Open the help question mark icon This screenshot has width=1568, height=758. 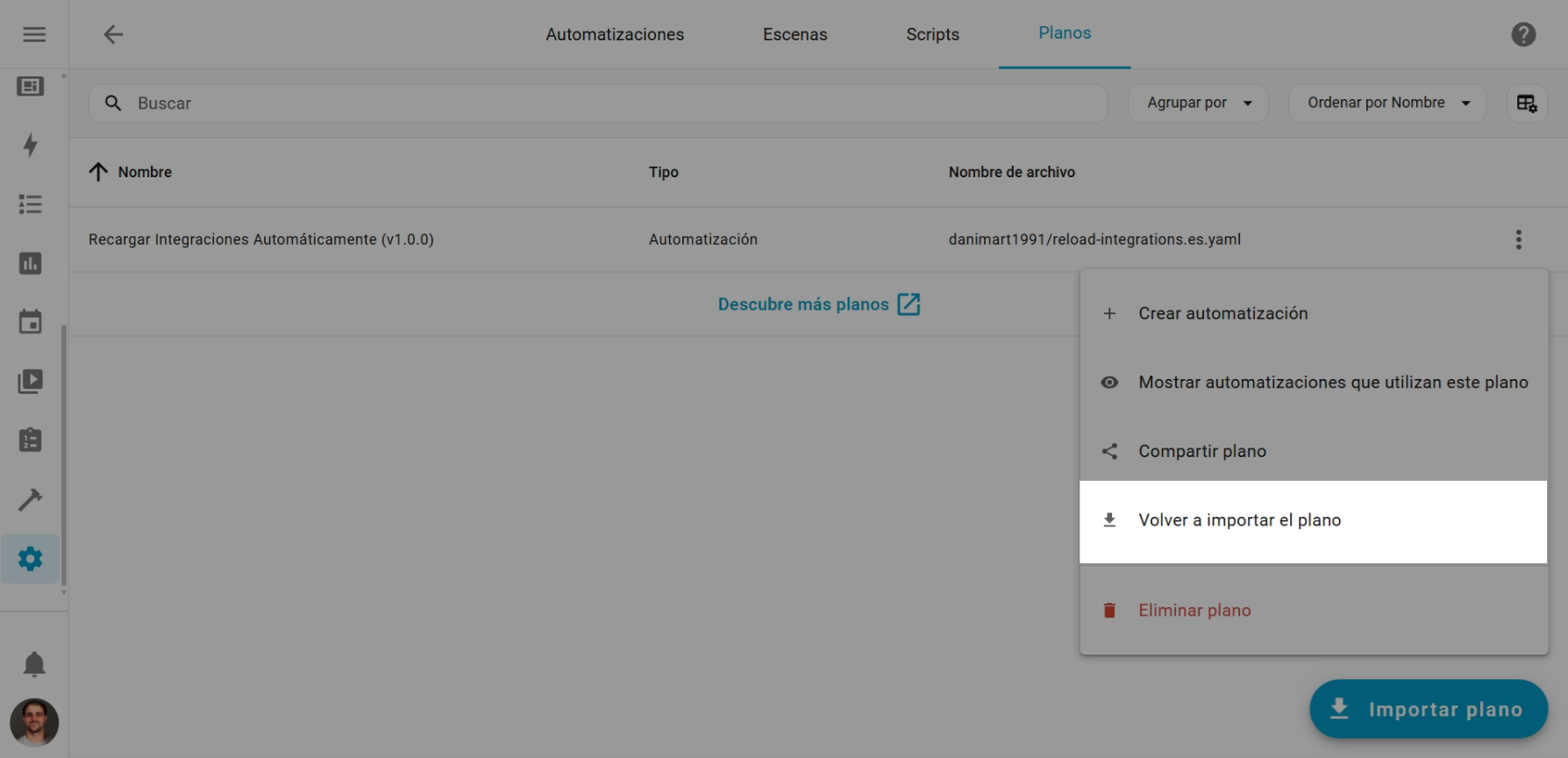click(1523, 34)
